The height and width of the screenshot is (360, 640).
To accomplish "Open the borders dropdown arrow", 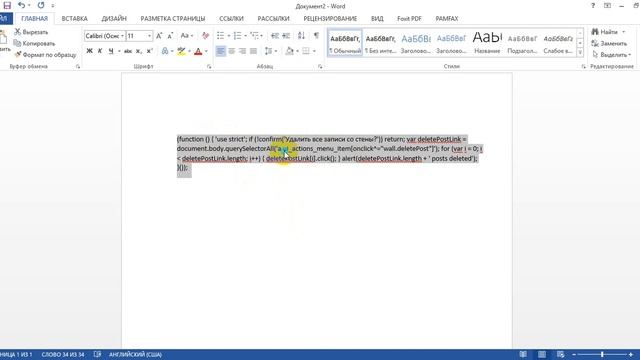I will tap(314, 51).
